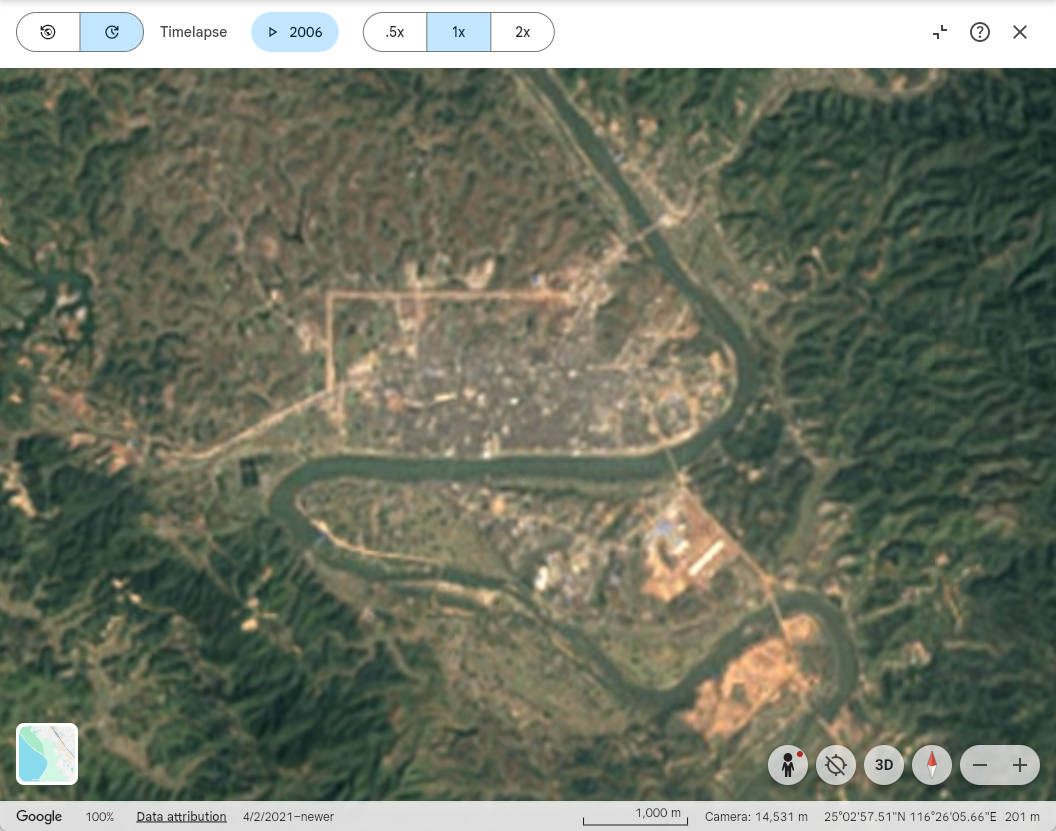Zoom in with the plus button

click(x=1020, y=765)
